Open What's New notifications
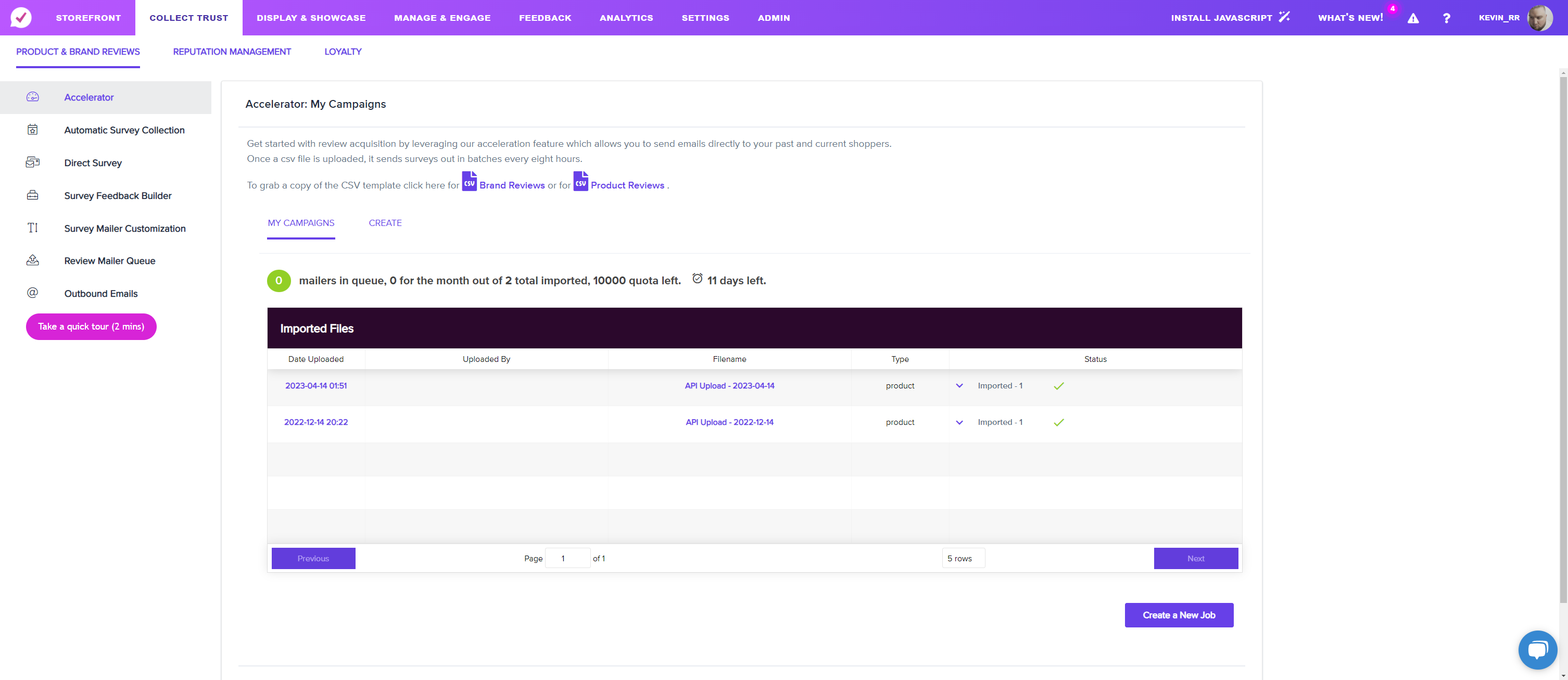 (1350, 18)
